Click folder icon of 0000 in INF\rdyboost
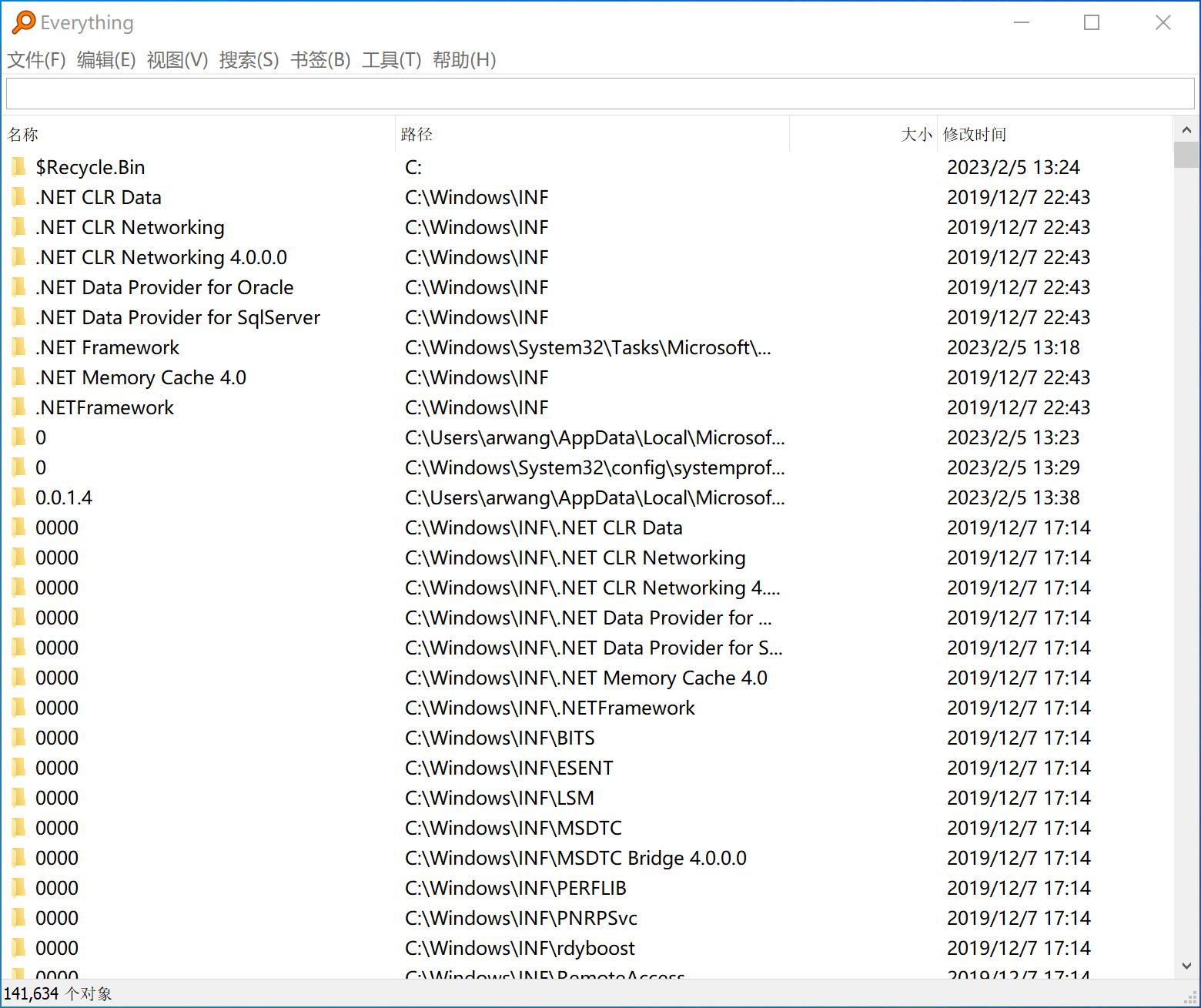The width and height of the screenshot is (1201, 1008). click(x=19, y=948)
